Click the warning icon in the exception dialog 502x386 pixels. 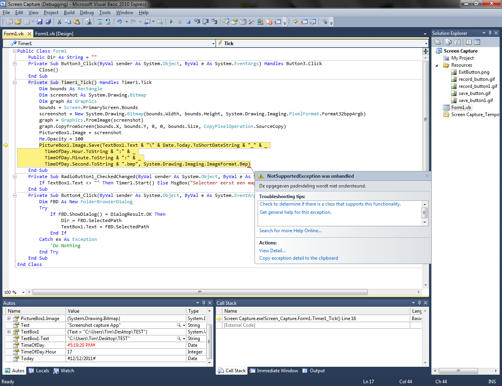point(261,176)
